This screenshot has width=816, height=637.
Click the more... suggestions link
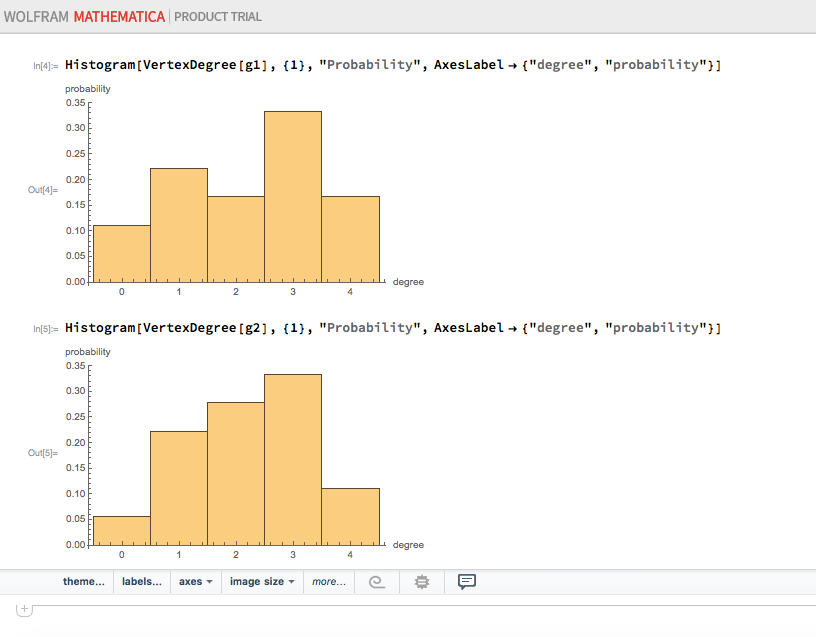[x=329, y=581]
